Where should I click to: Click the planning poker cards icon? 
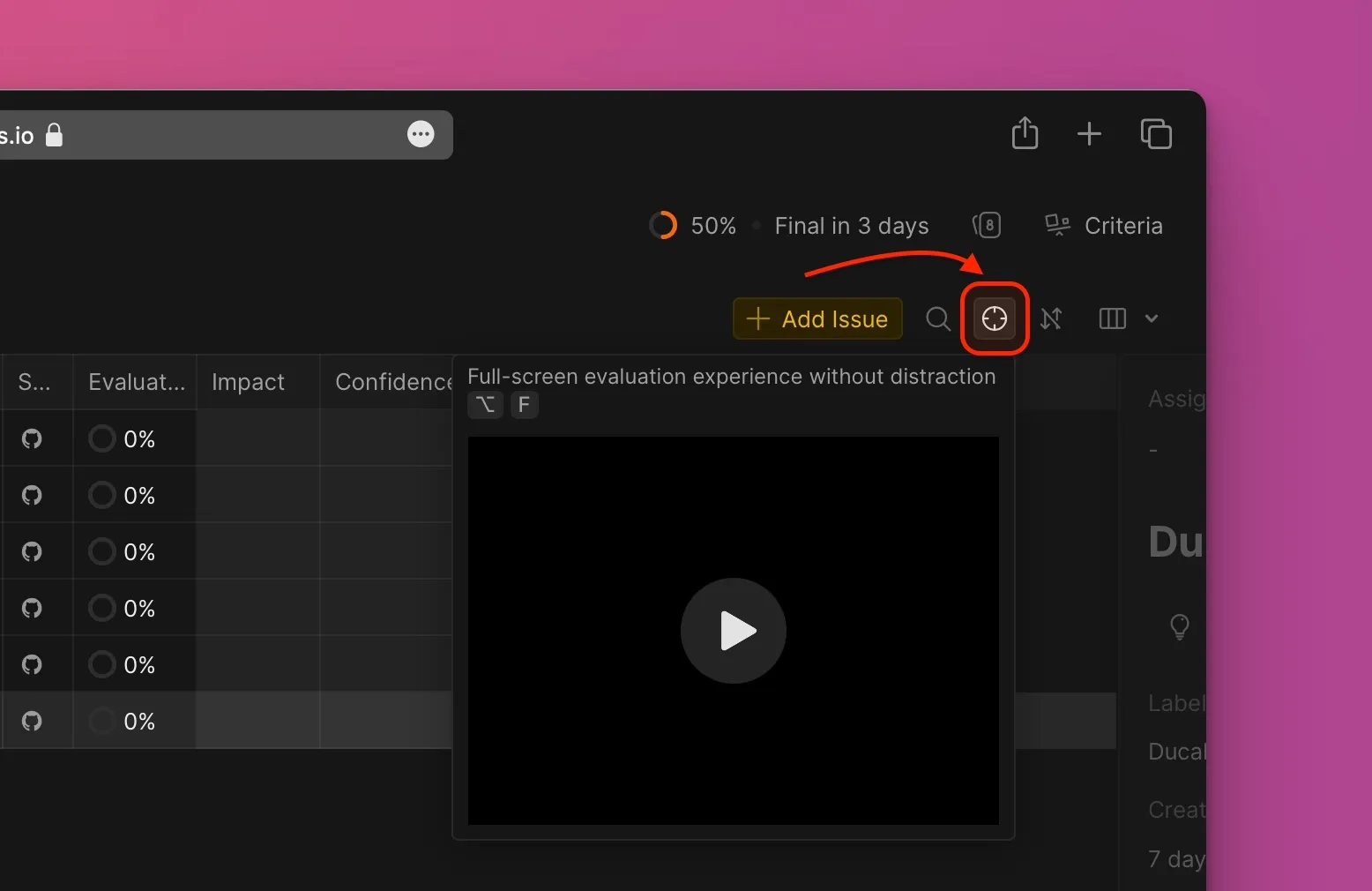click(x=987, y=226)
